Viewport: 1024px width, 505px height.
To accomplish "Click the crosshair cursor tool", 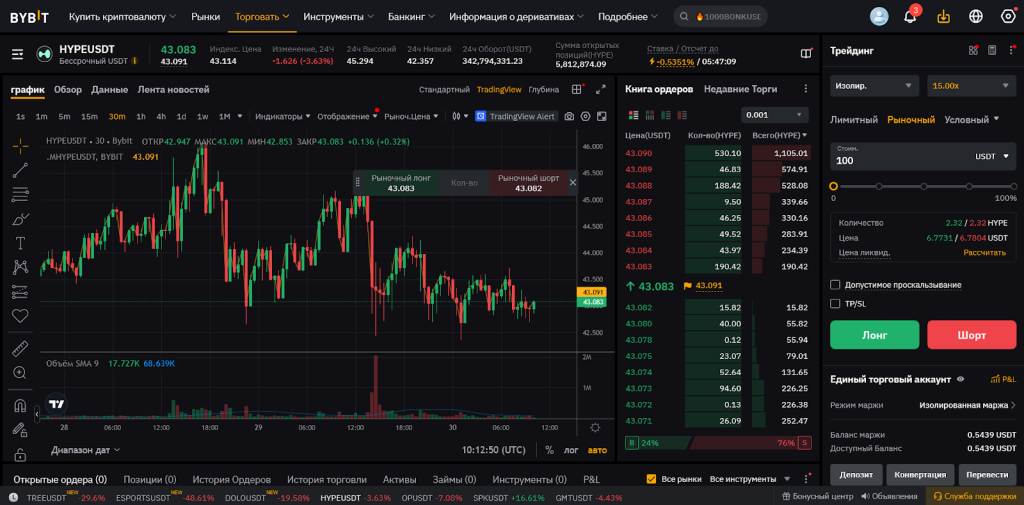I will click(20, 145).
